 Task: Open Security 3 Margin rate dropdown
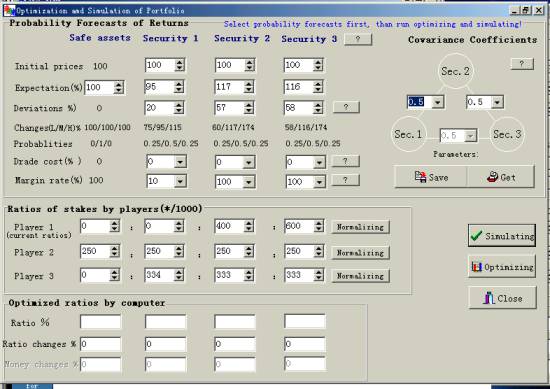(x=319, y=182)
